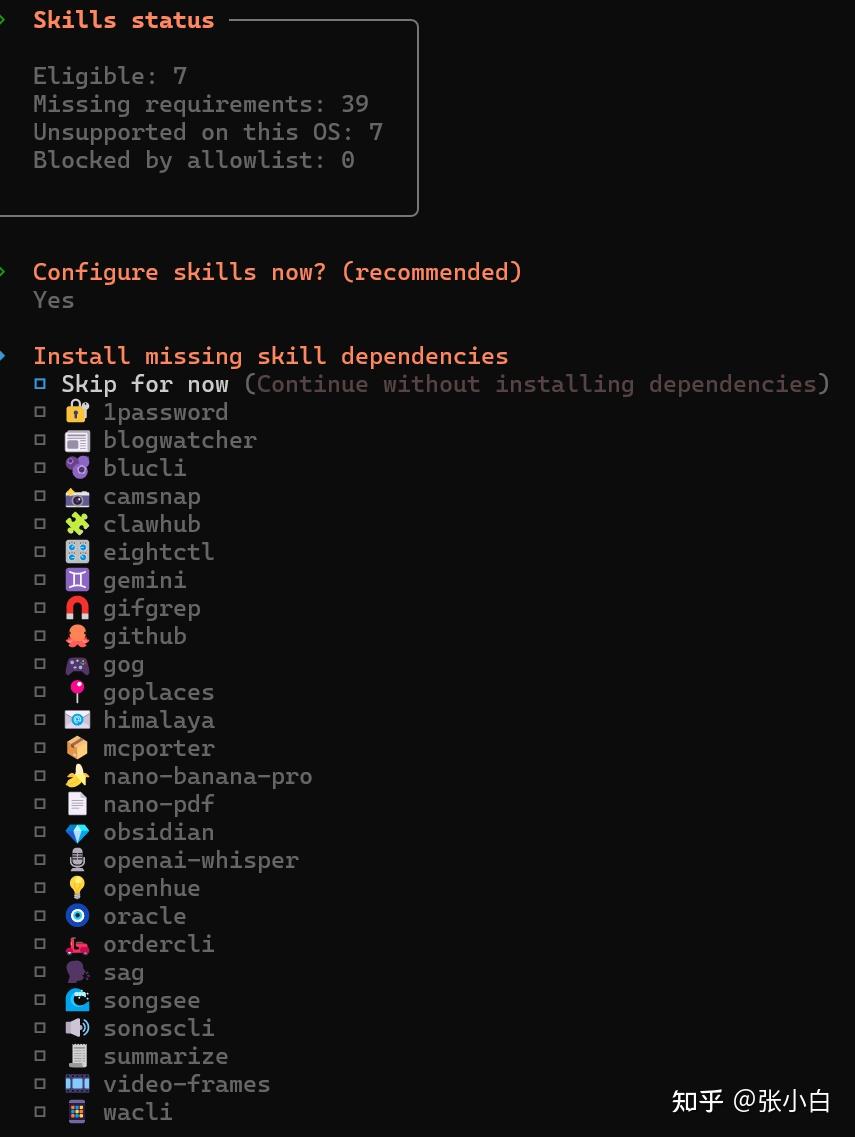Click the Install missing skill dependencies prompt marker

(x=3, y=356)
